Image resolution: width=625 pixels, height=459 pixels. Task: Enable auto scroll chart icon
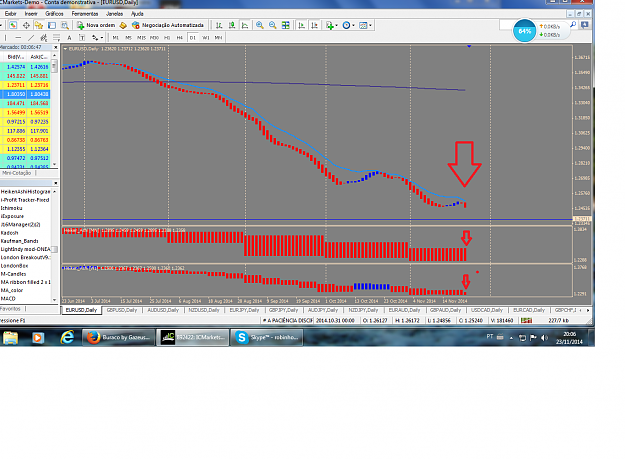coord(302,25)
